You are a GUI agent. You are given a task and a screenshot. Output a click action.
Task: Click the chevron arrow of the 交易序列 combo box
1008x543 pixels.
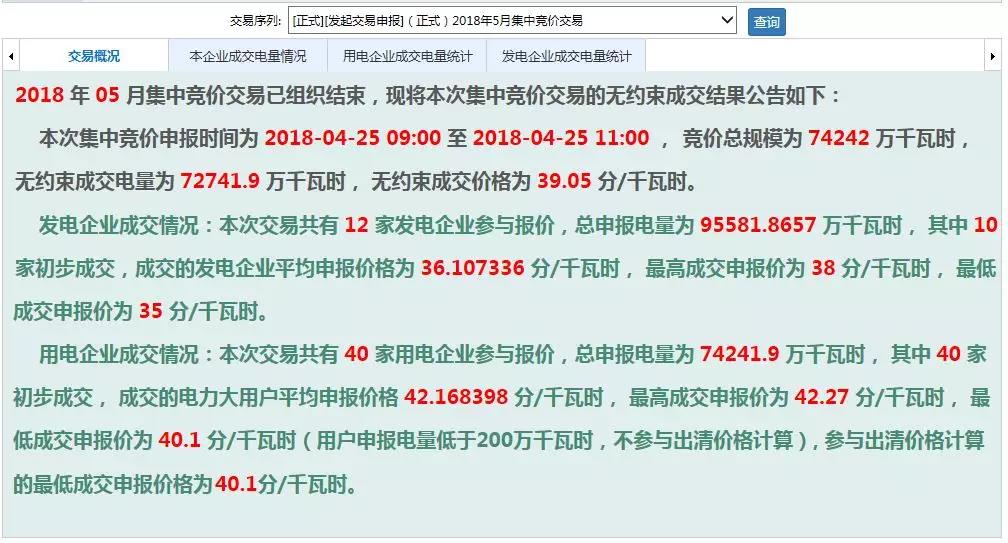pyautogui.click(x=726, y=20)
